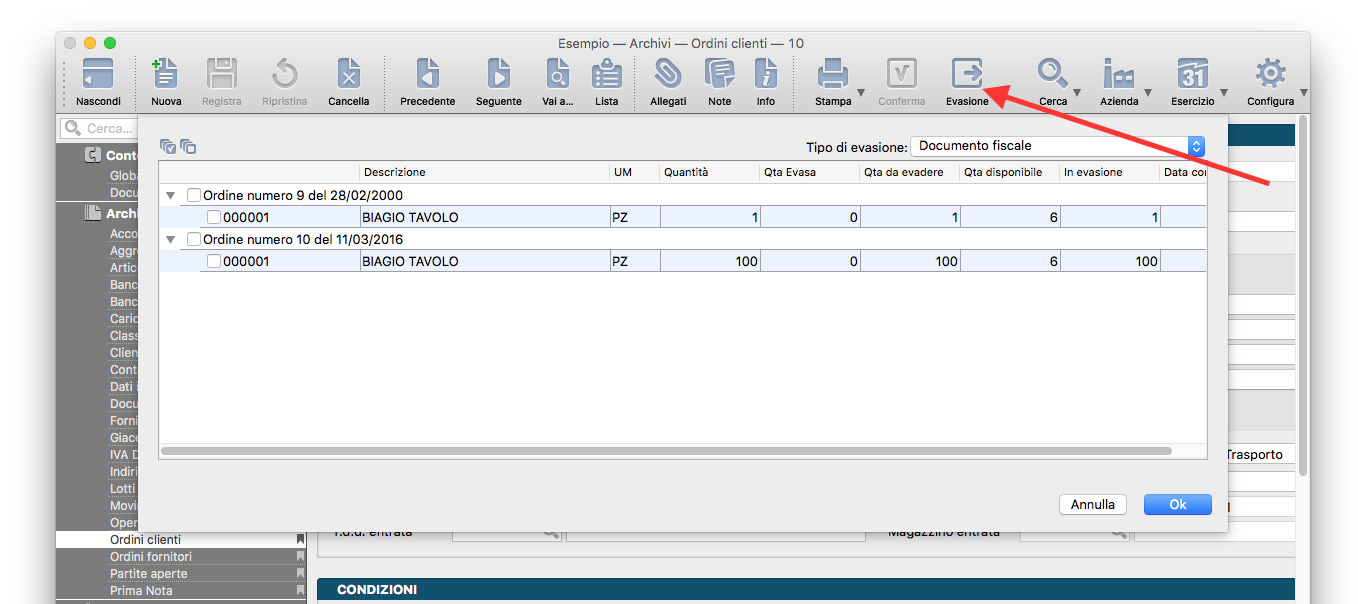
Task: Click the Nuova new document icon
Action: click(x=166, y=75)
